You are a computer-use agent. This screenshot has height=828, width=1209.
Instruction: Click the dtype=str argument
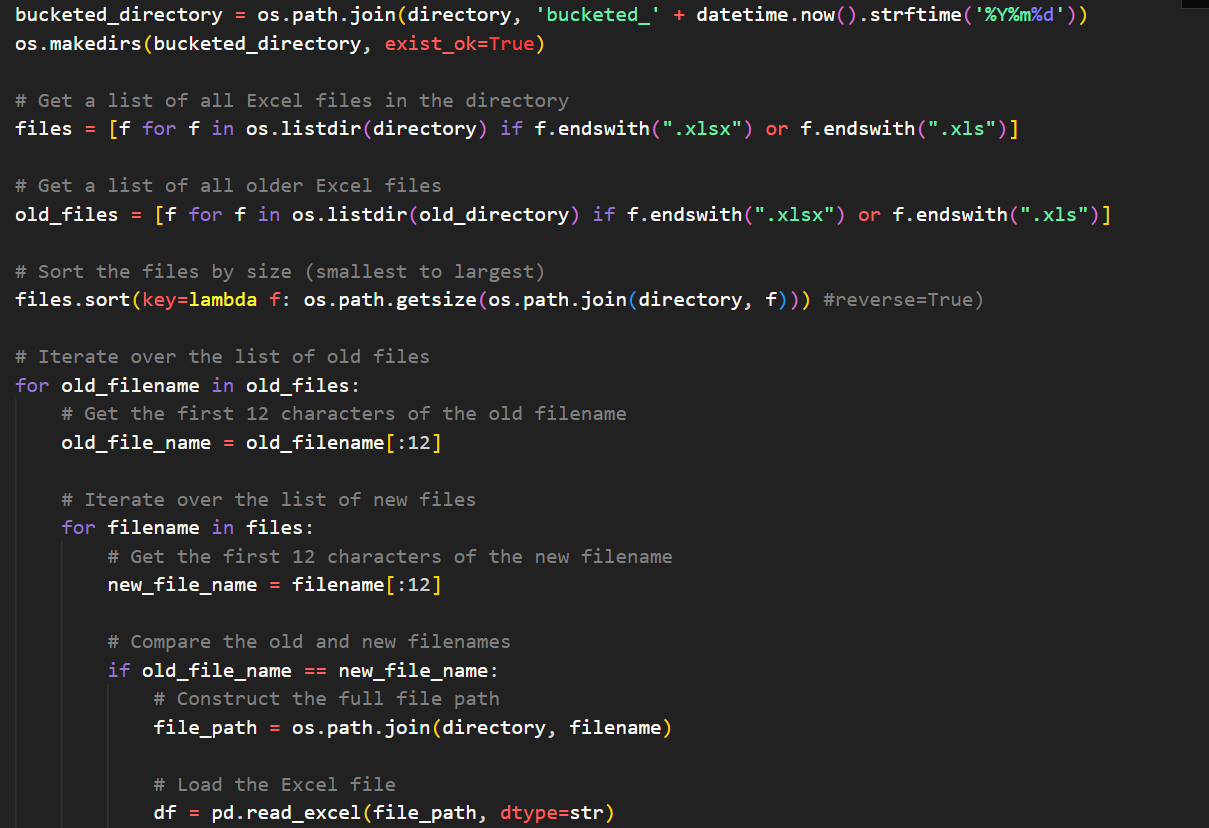[x=557, y=813]
